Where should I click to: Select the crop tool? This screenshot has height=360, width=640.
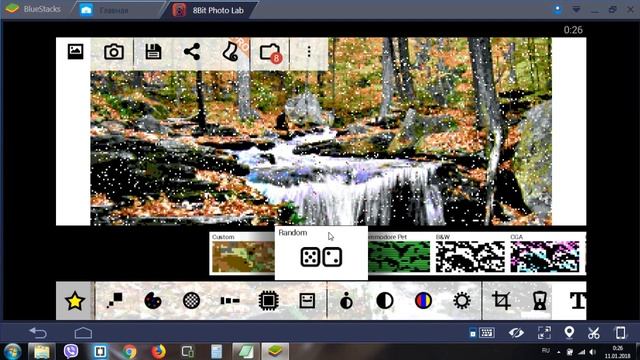(501, 301)
